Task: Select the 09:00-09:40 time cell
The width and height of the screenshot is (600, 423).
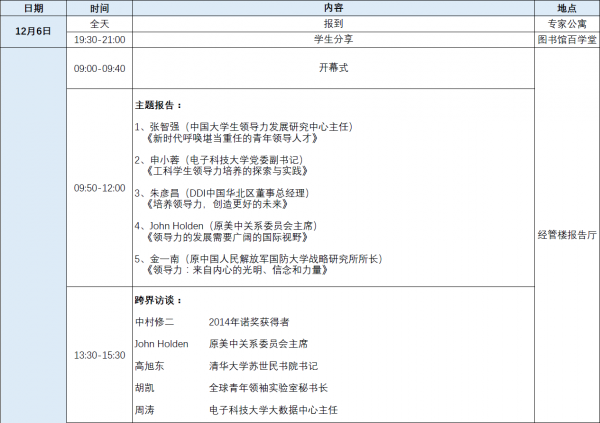Action: (99, 69)
